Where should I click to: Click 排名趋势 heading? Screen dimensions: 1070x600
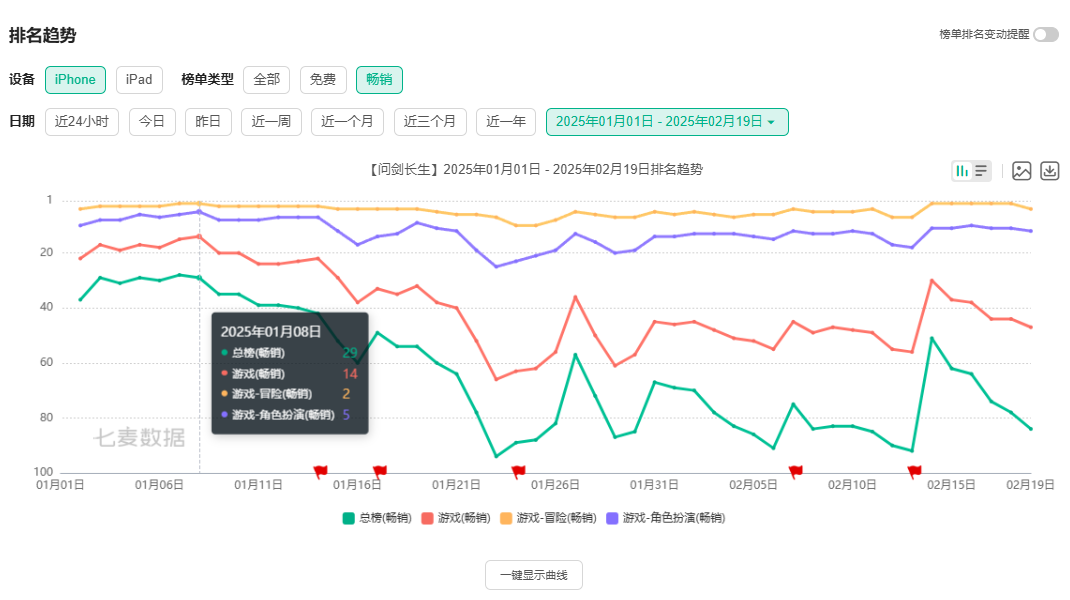(42, 35)
